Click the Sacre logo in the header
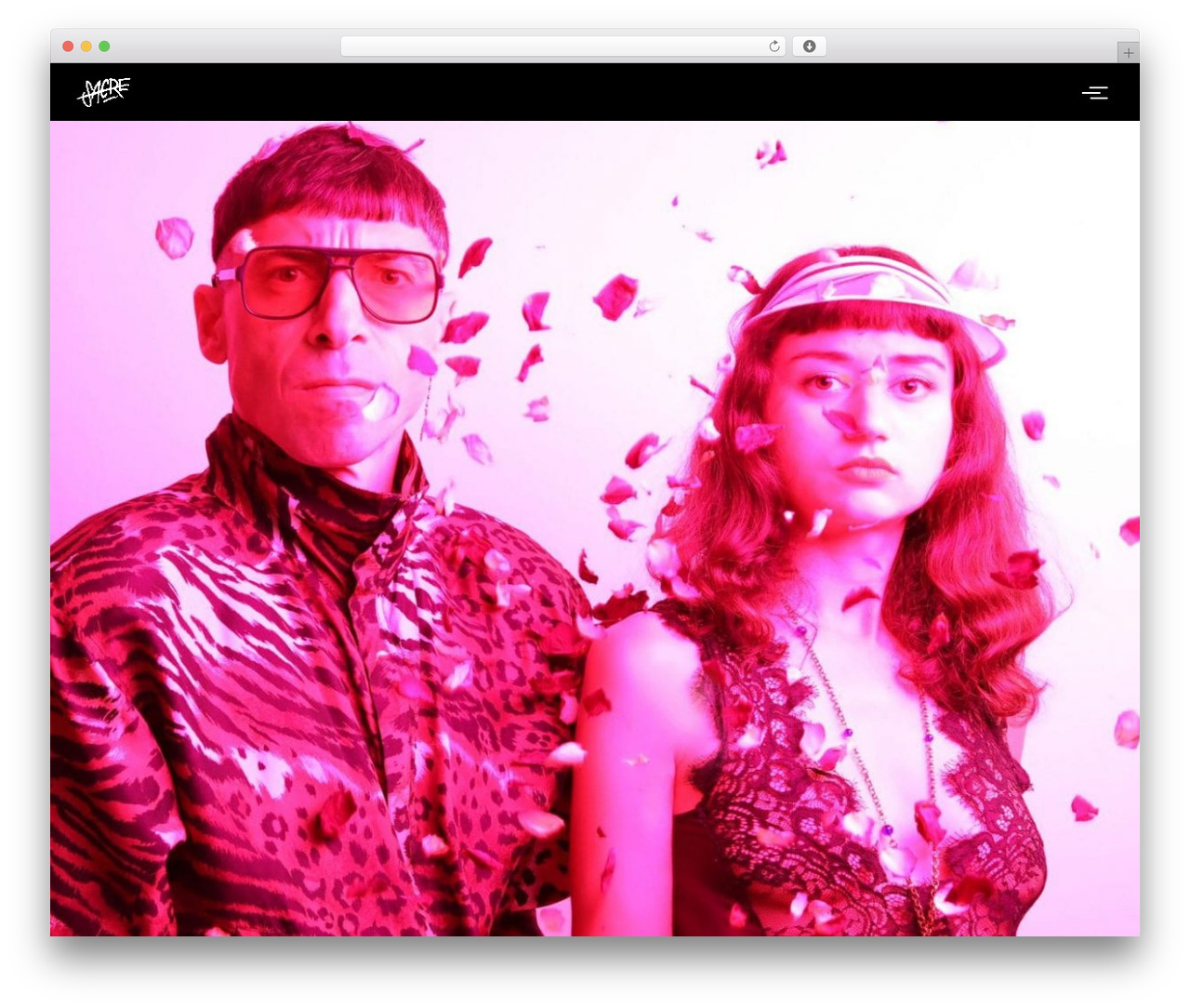The width and height of the screenshot is (1190, 1008). (103, 91)
